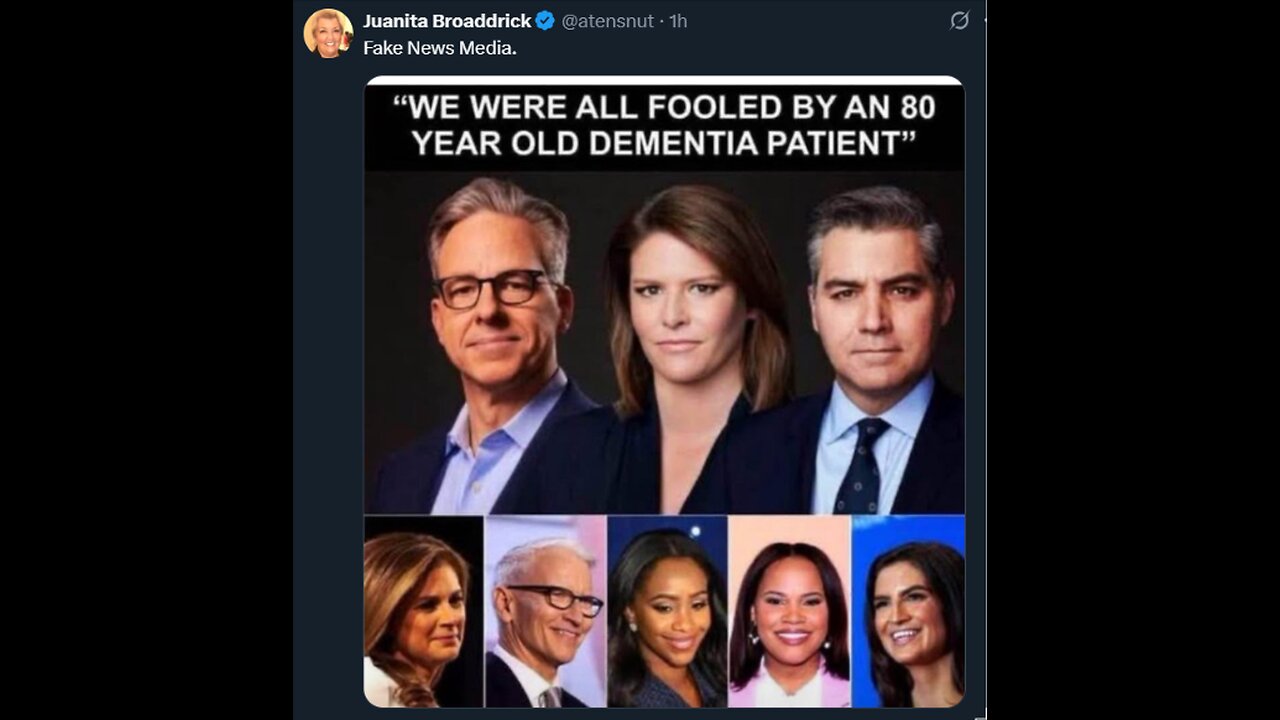1280x720 pixels.
Task: Open the bottom-row photo with the pink jacket
Action: (790, 612)
